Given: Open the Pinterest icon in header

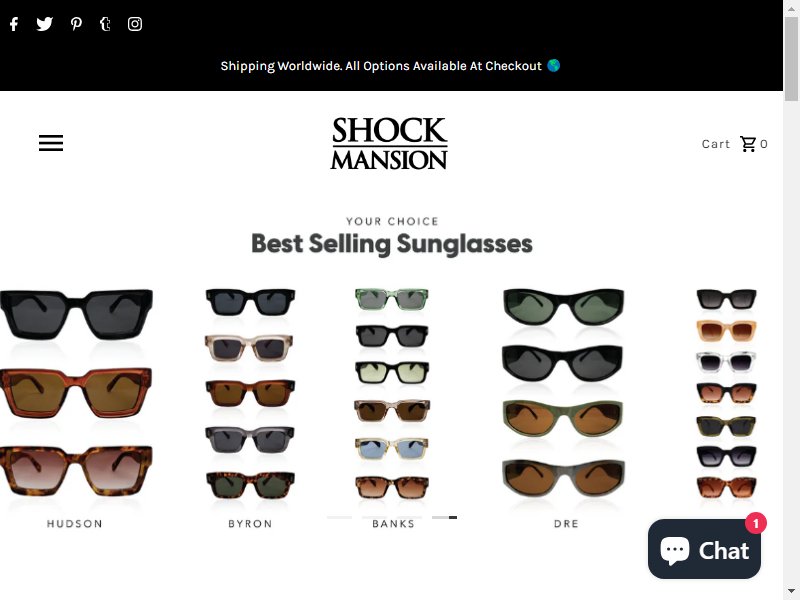Looking at the screenshot, I should (x=76, y=24).
